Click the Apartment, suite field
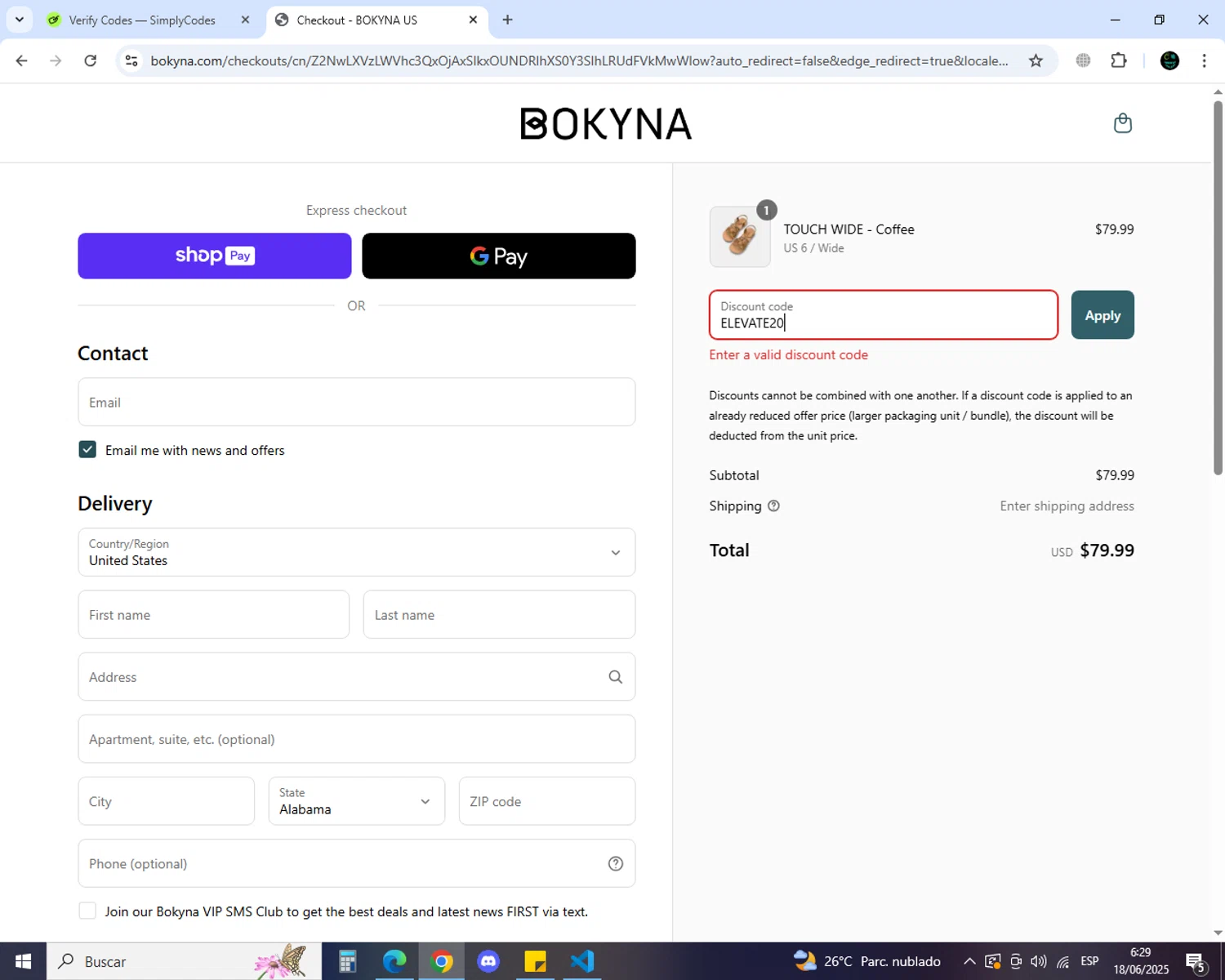Viewport: 1225px width, 980px height. click(x=357, y=739)
